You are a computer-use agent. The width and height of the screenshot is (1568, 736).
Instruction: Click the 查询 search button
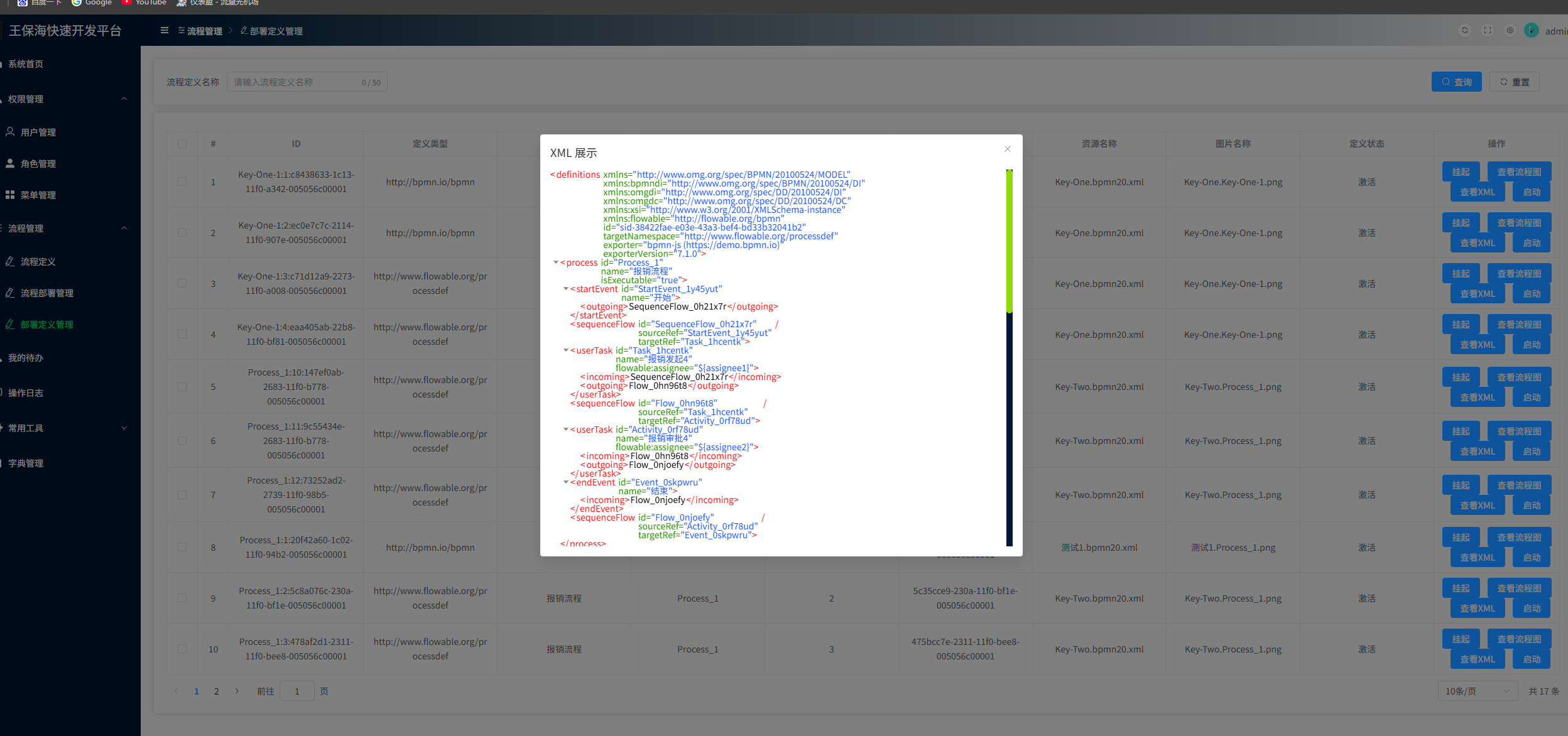pyautogui.click(x=1456, y=82)
